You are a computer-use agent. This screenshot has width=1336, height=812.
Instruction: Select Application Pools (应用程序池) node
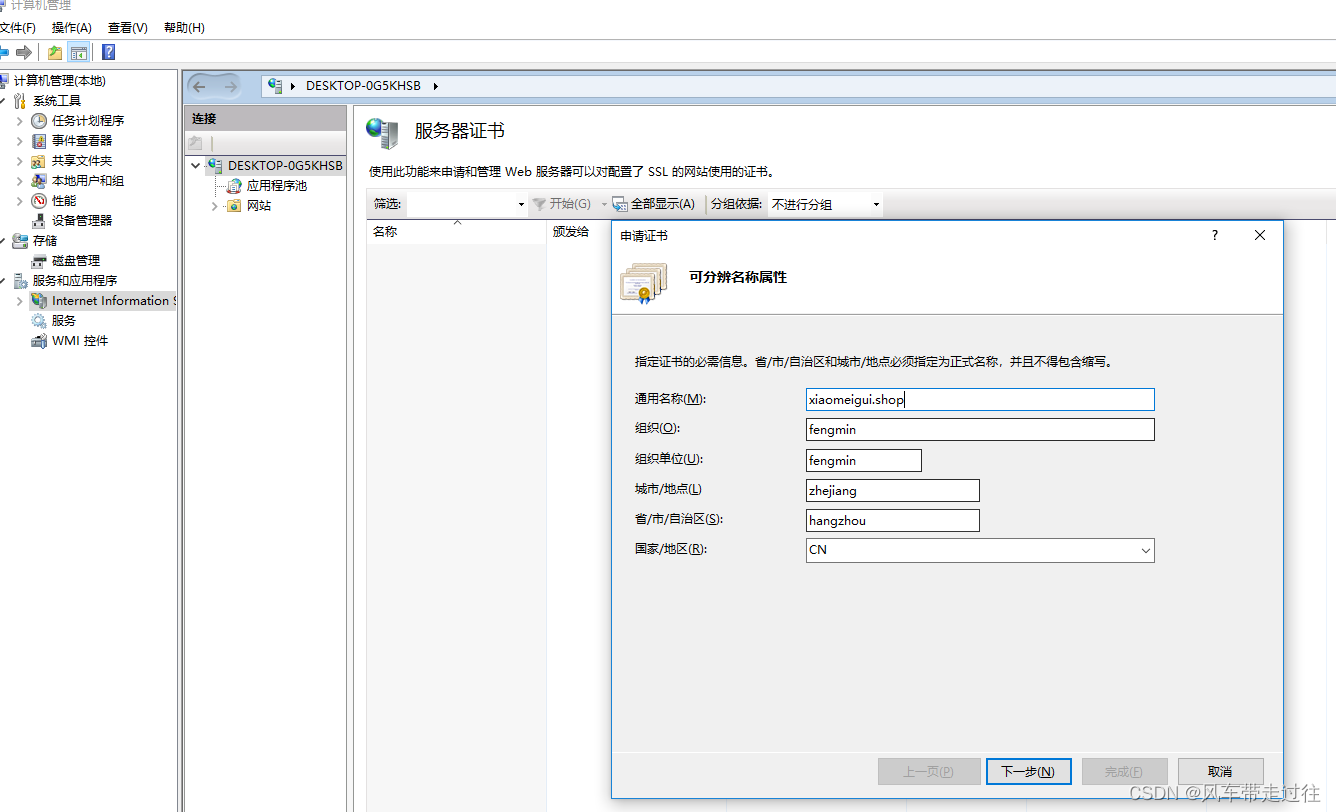(x=276, y=185)
